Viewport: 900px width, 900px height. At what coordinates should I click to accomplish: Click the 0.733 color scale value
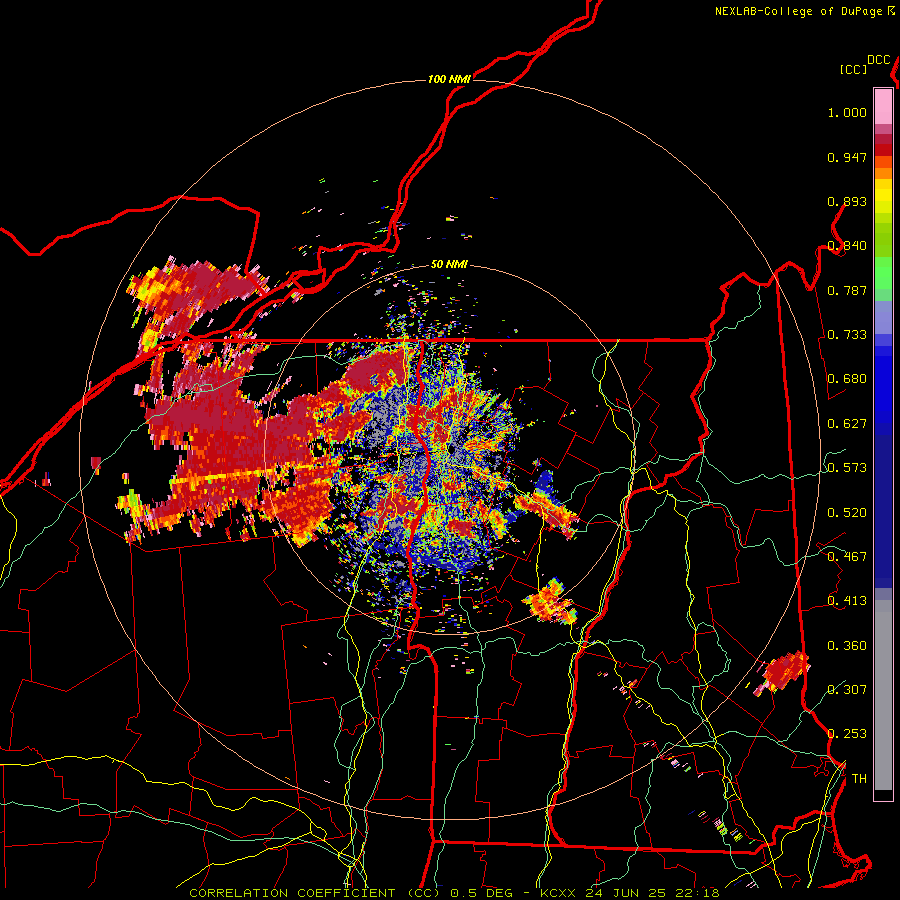[x=847, y=335]
